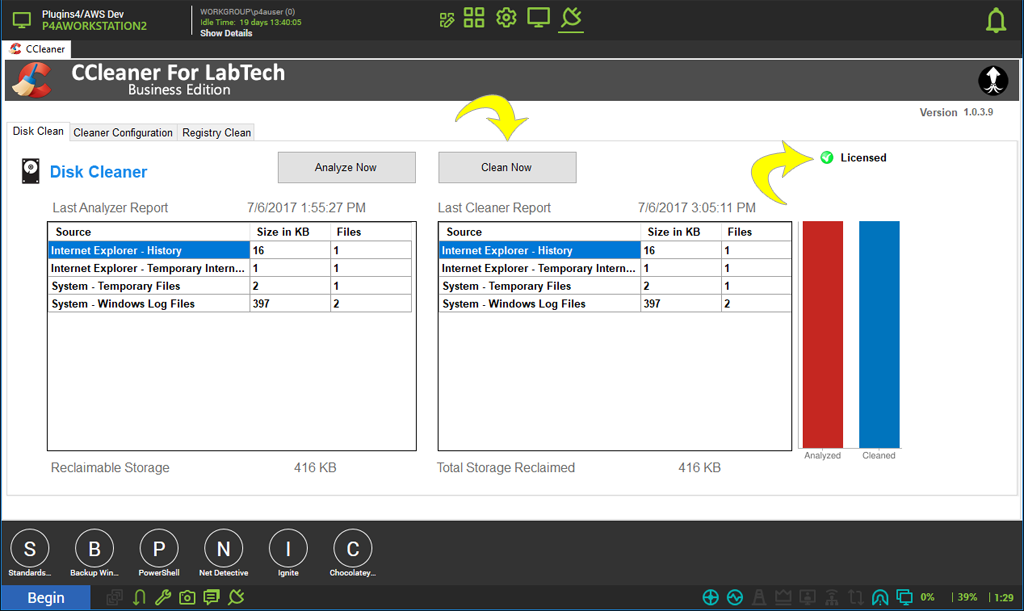Viewport: 1024px width, 611px height.
Task: Click the greyed up-down arrows icon
Action: pos(856,597)
